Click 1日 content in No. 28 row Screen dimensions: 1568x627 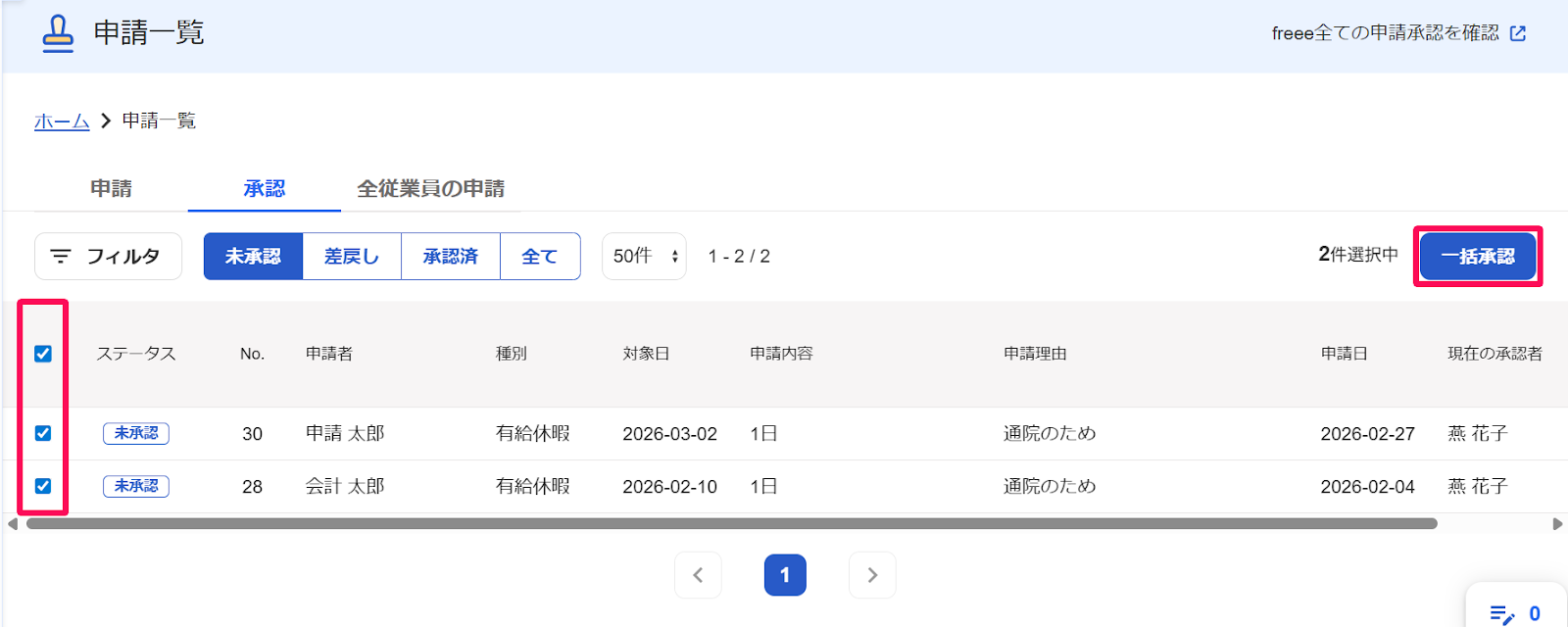coord(764,486)
